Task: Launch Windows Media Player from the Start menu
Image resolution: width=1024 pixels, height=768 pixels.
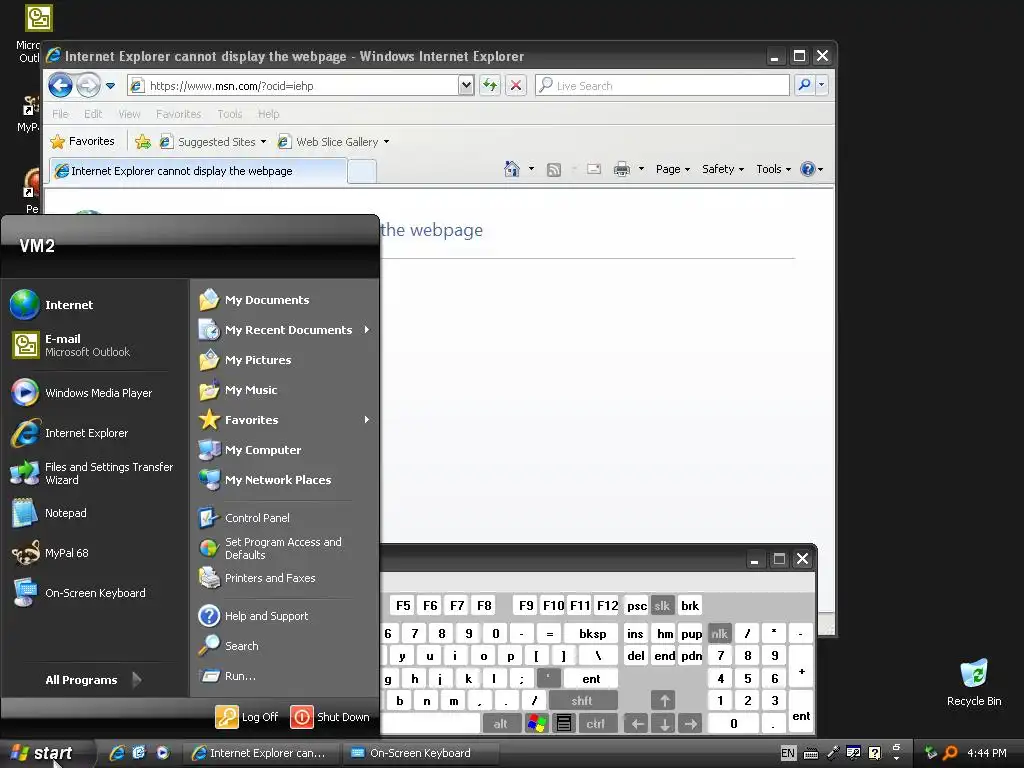Action: [82, 393]
